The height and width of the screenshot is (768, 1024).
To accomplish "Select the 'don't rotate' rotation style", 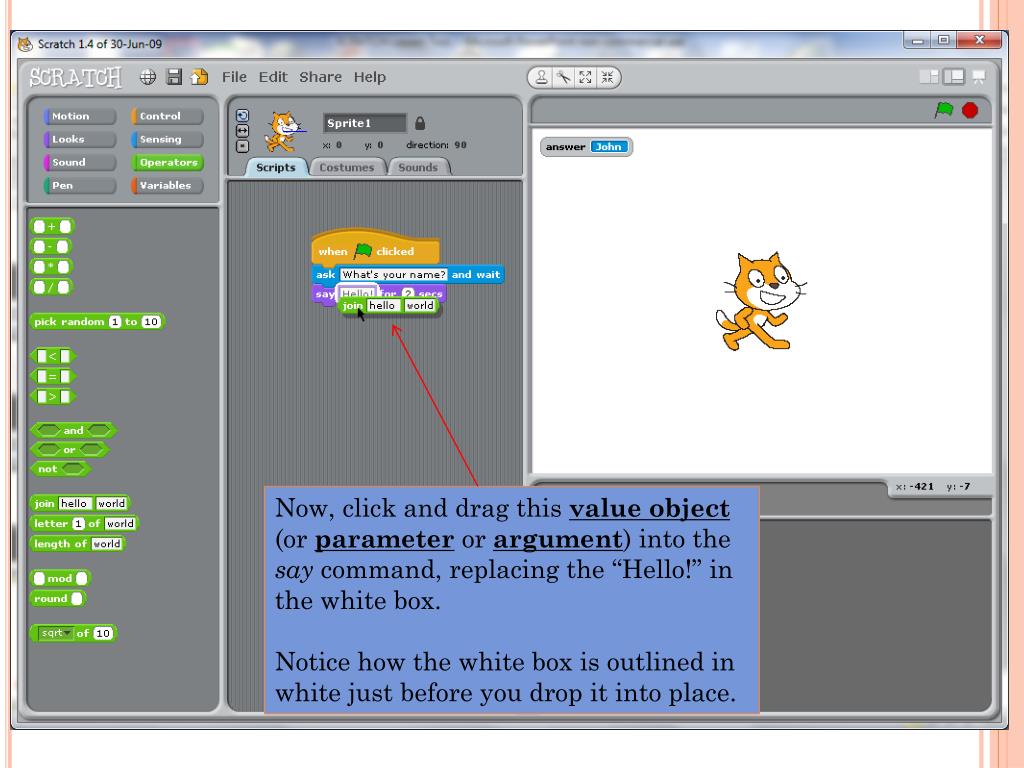I will pos(242,146).
